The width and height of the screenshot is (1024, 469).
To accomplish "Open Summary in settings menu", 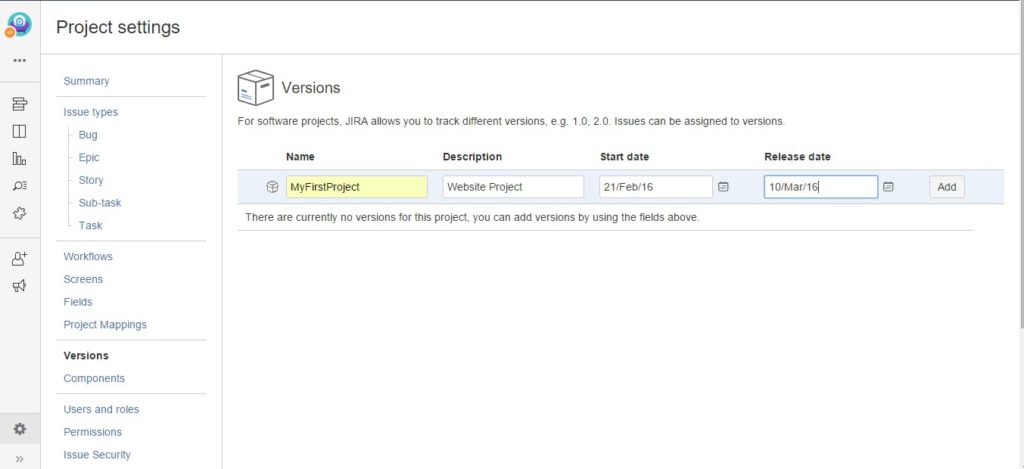I will (x=86, y=81).
